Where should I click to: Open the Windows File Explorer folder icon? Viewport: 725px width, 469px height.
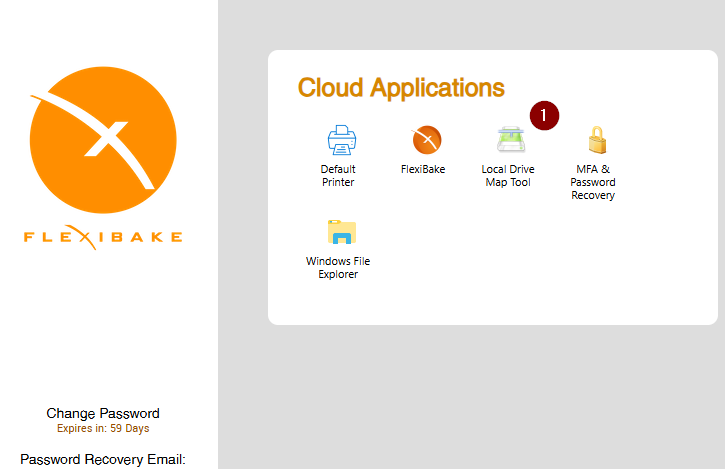[342, 232]
